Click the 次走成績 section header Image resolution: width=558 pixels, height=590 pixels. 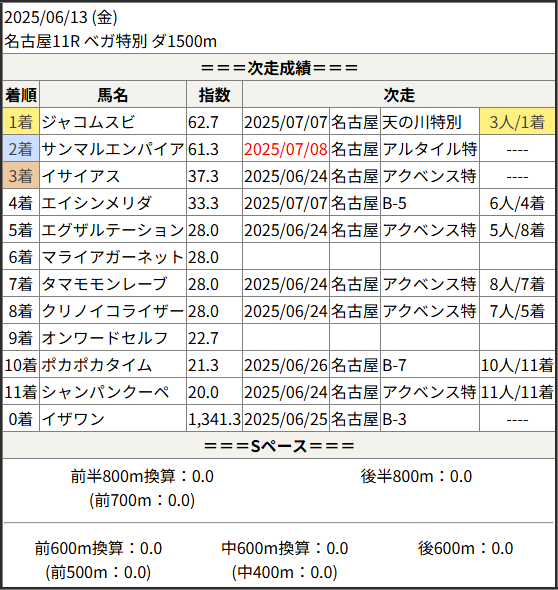click(x=279, y=68)
